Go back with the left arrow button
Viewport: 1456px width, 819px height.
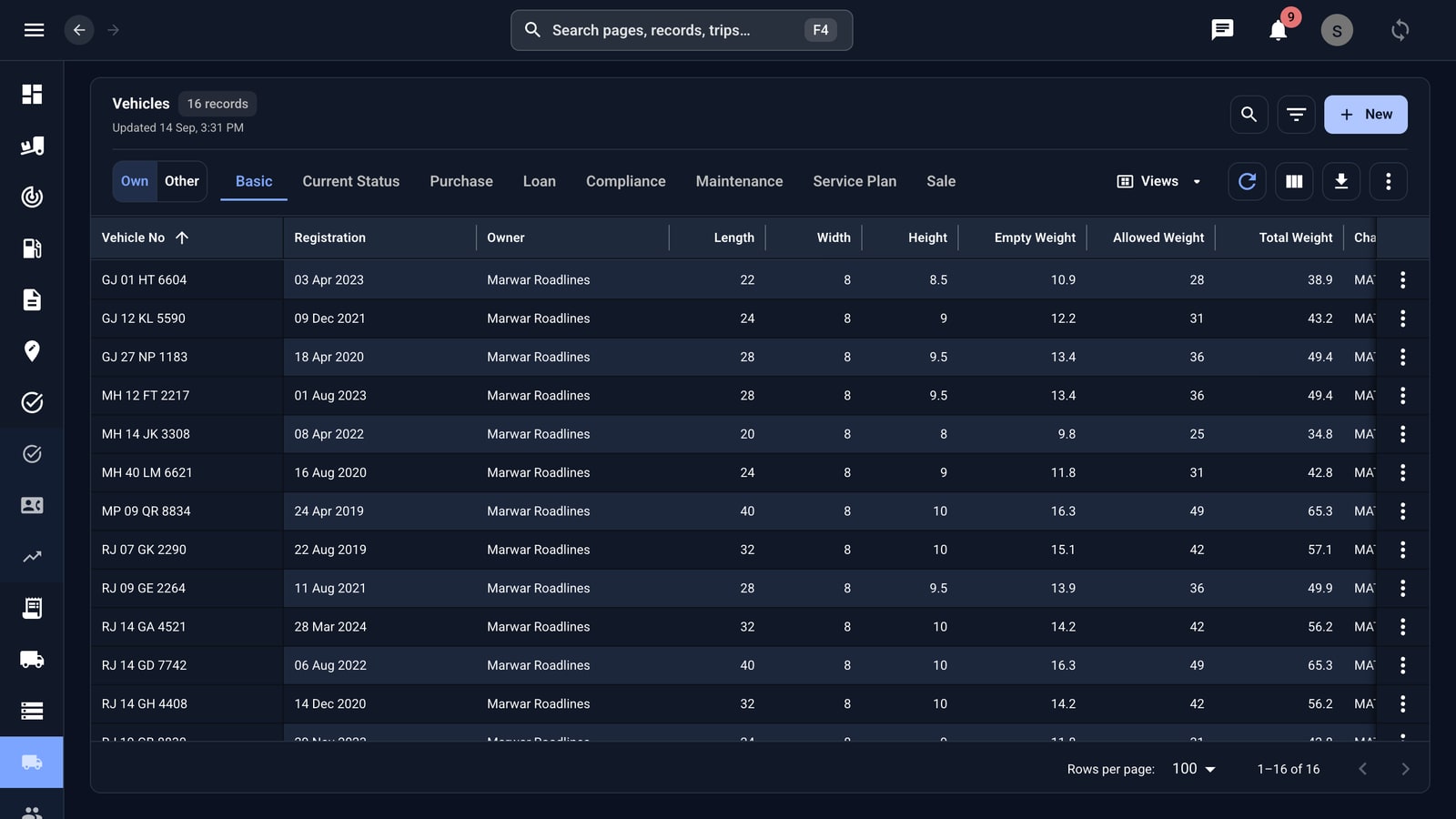(79, 30)
